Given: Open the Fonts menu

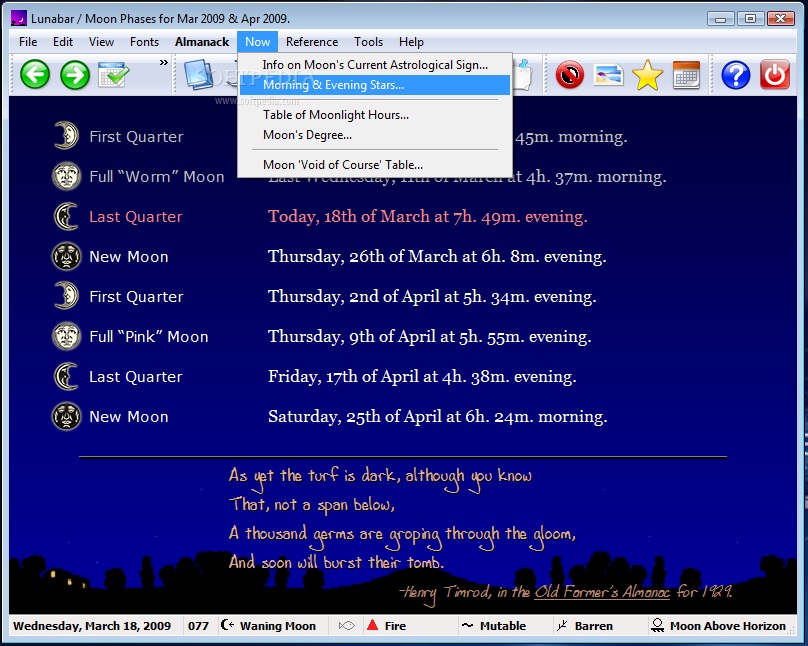Looking at the screenshot, I should (x=144, y=42).
